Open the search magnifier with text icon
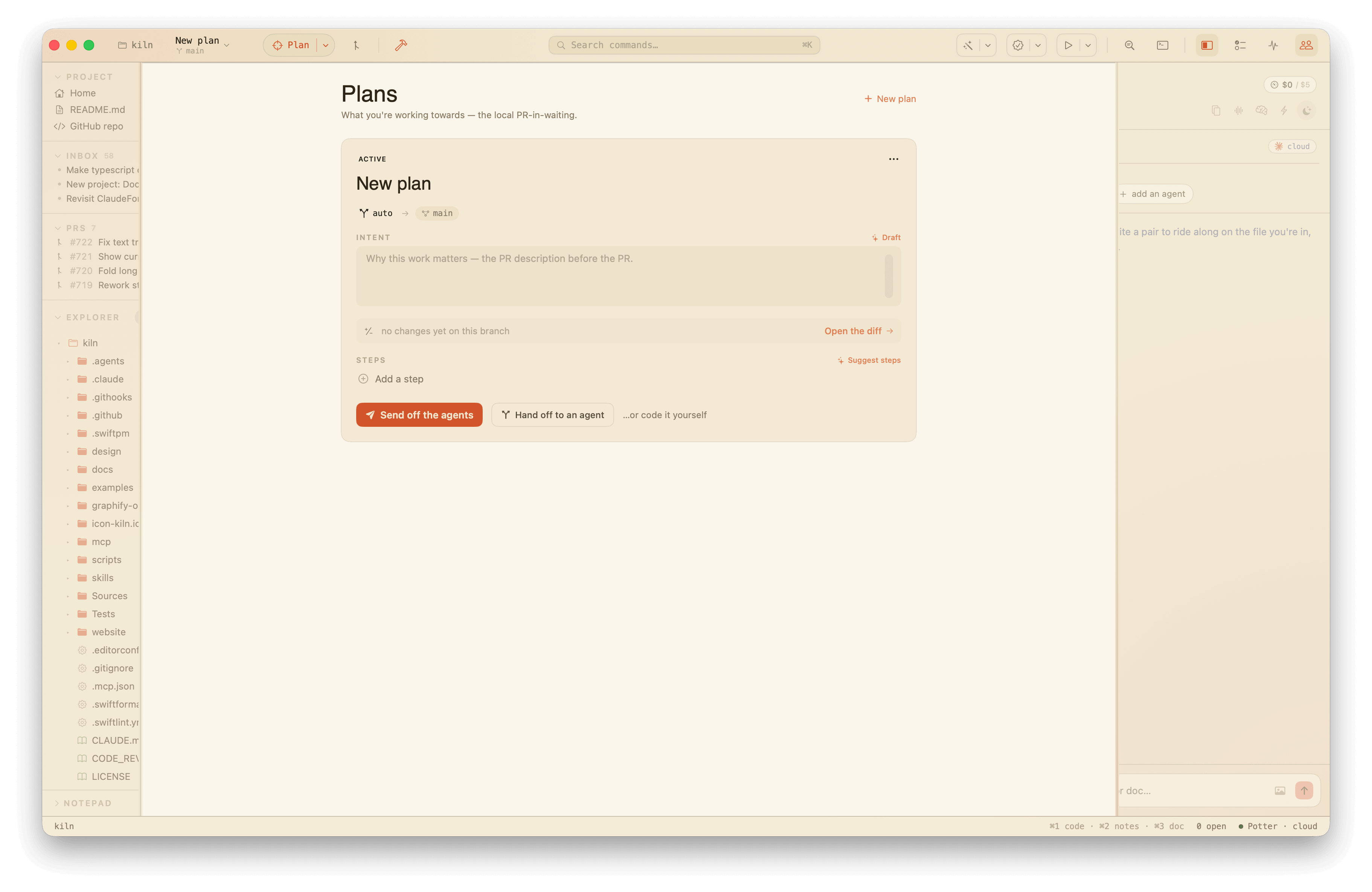 pyautogui.click(x=1129, y=45)
